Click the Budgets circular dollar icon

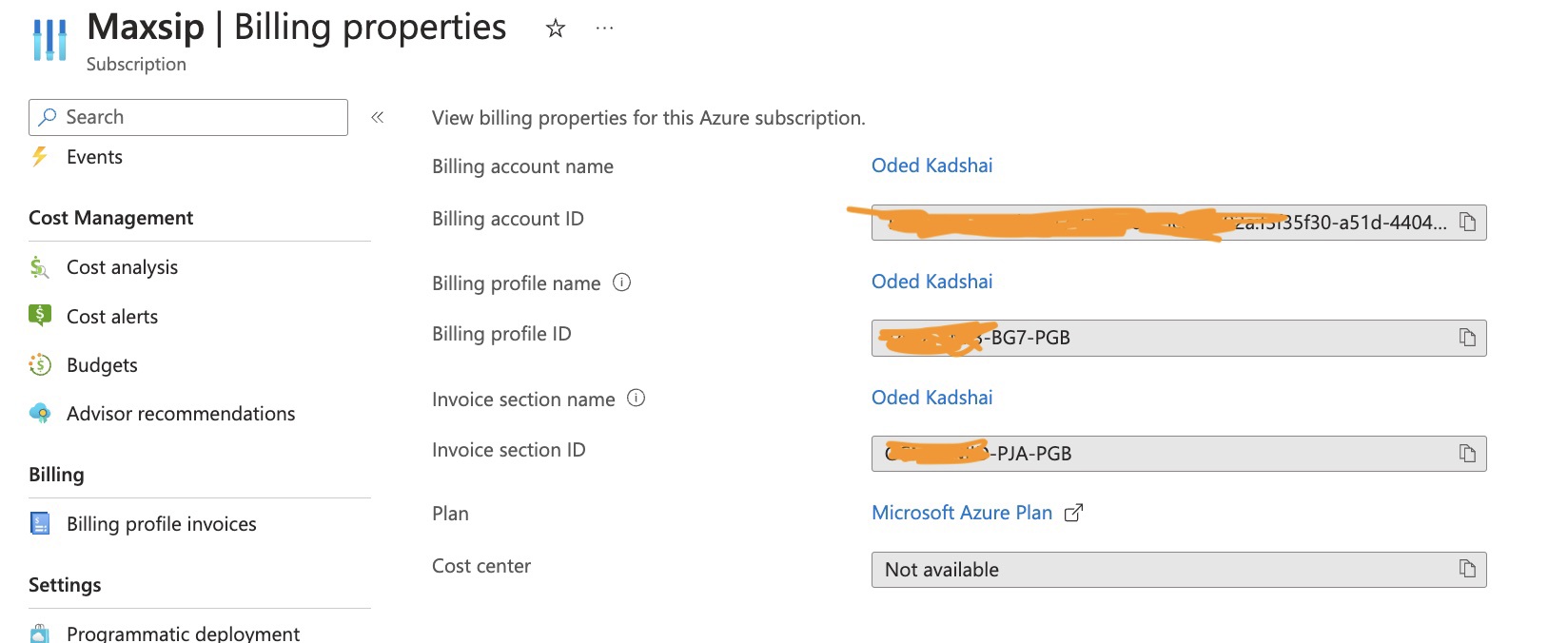[40, 364]
